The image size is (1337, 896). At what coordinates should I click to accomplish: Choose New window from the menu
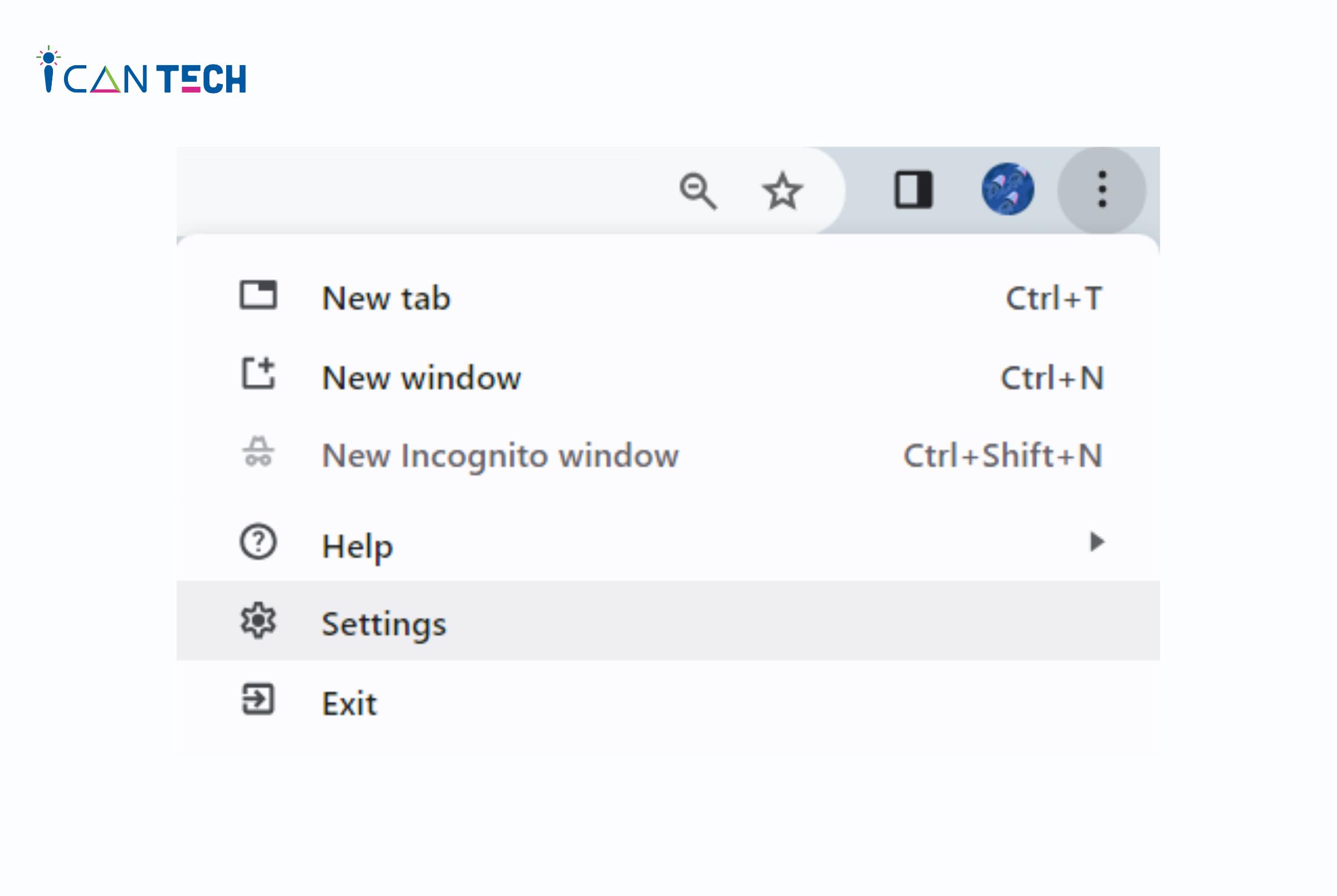667,377
